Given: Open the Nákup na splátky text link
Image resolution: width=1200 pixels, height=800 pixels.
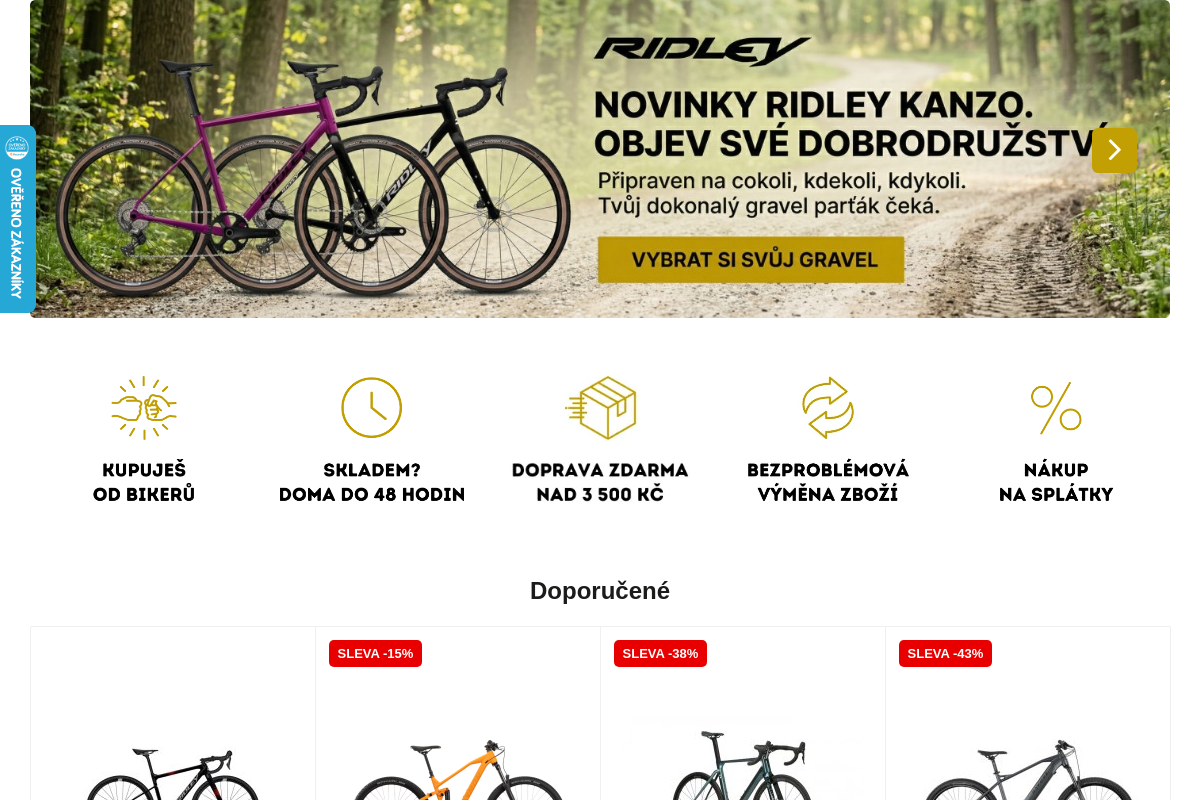Looking at the screenshot, I should tap(1056, 482).
